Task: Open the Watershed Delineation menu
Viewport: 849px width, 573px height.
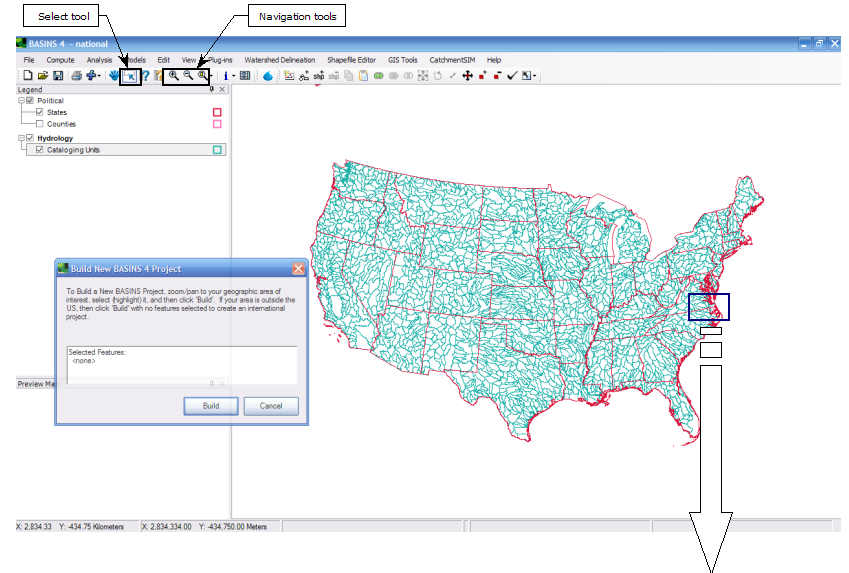Action: 279,60
